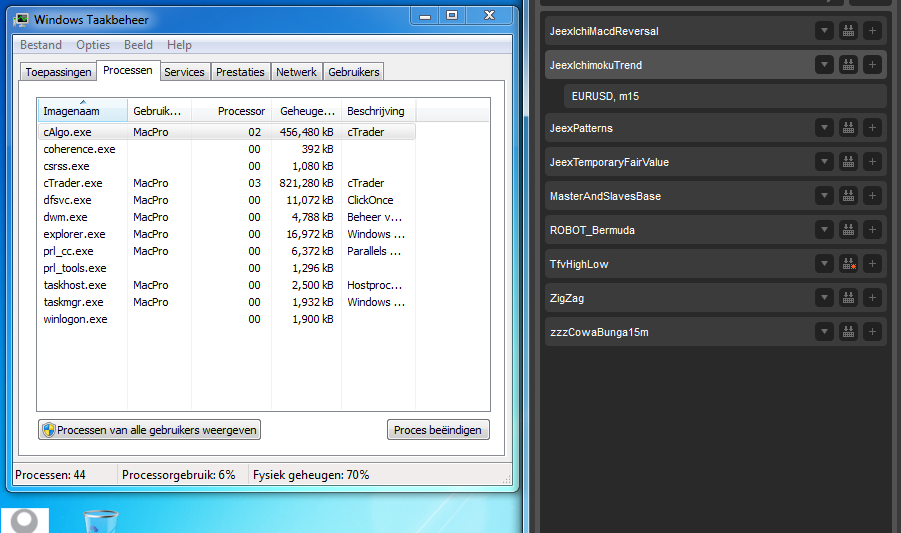Expand the JeexTemporaryFairValue dropdown arrow
Viewport: 901px width, 533px height.
coord(825,162)
